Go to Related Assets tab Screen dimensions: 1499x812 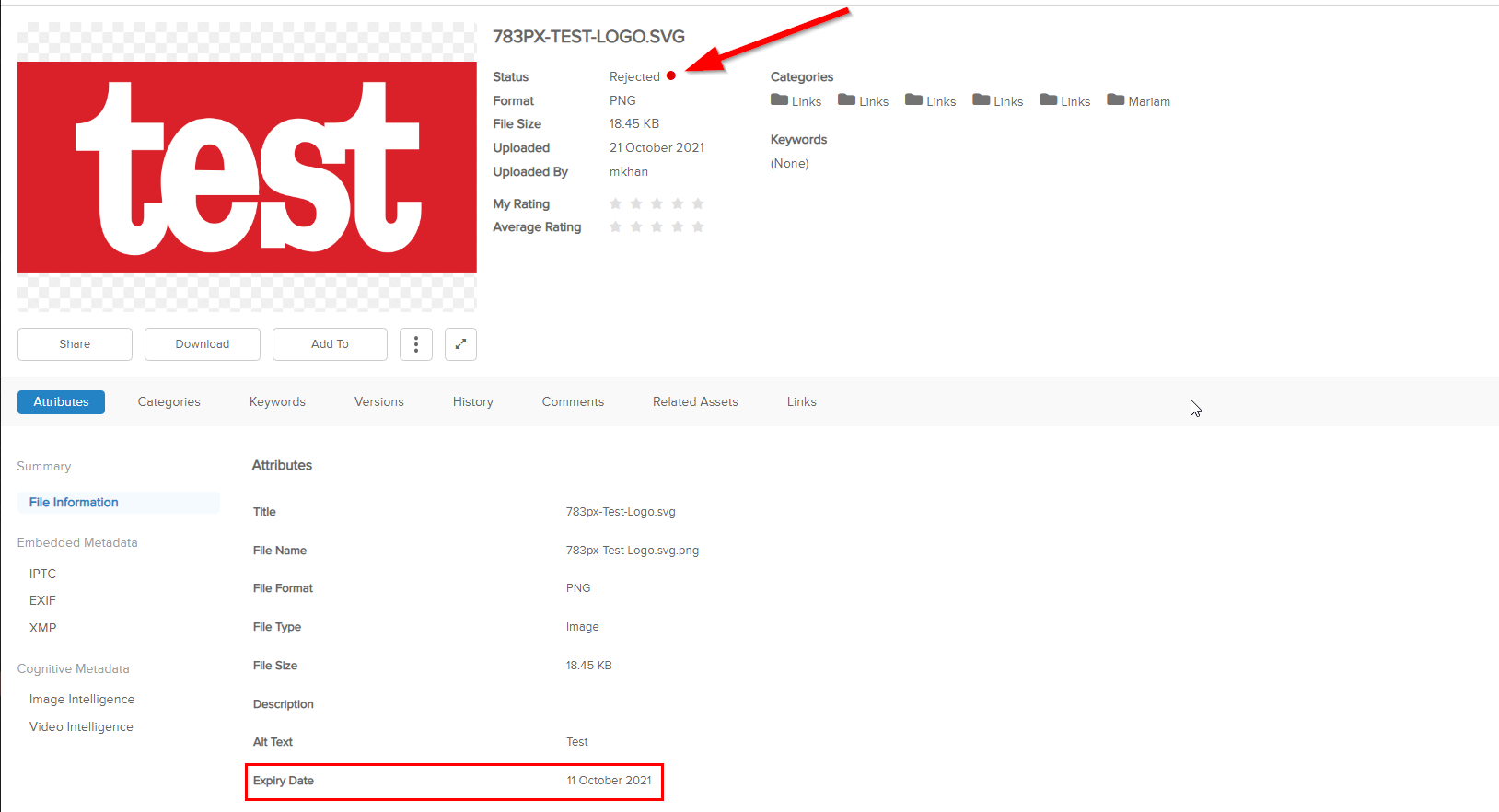tap(695, 402)
